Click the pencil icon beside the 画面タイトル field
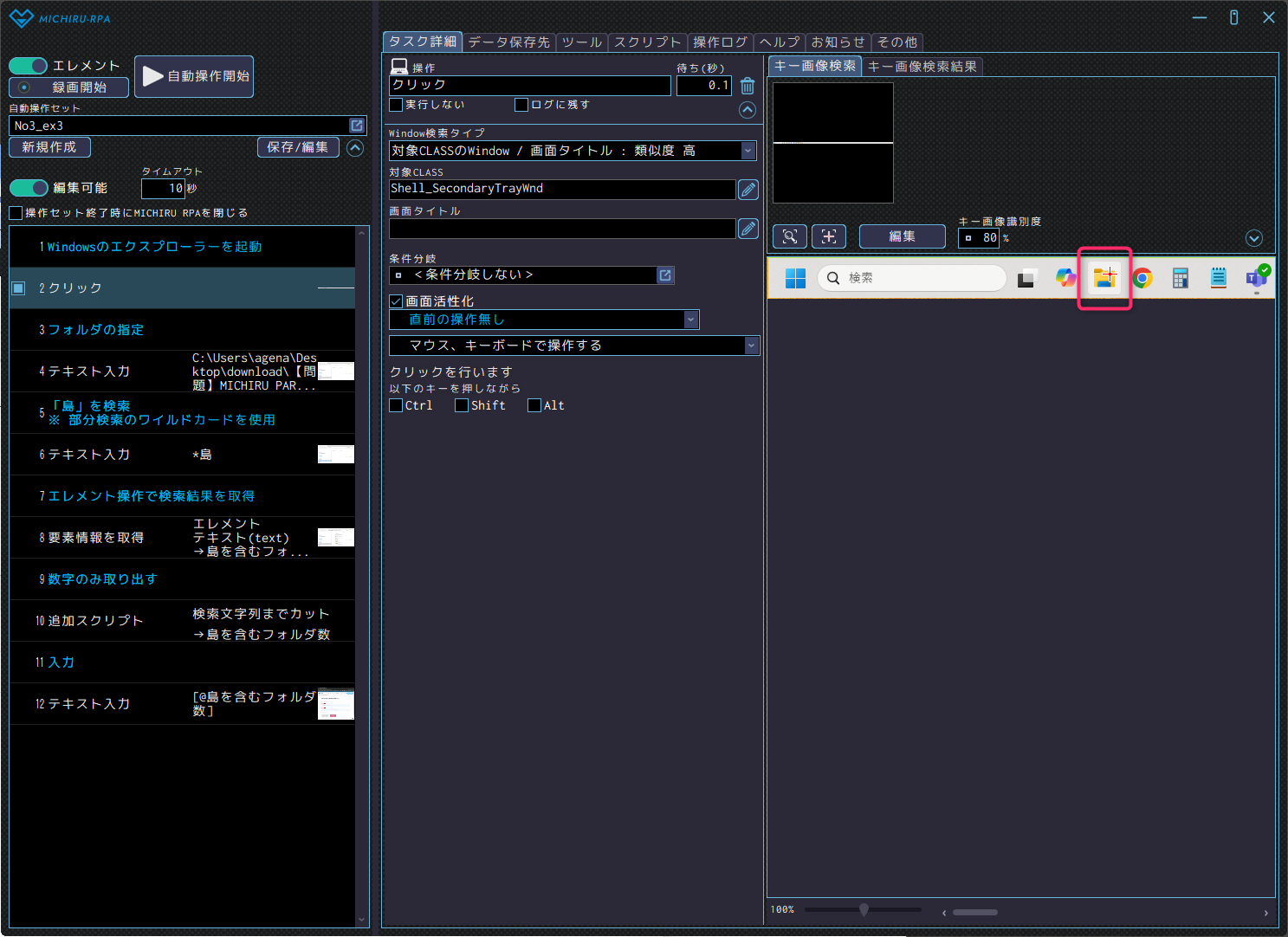The image size is (1288, 937). (748, 229)
